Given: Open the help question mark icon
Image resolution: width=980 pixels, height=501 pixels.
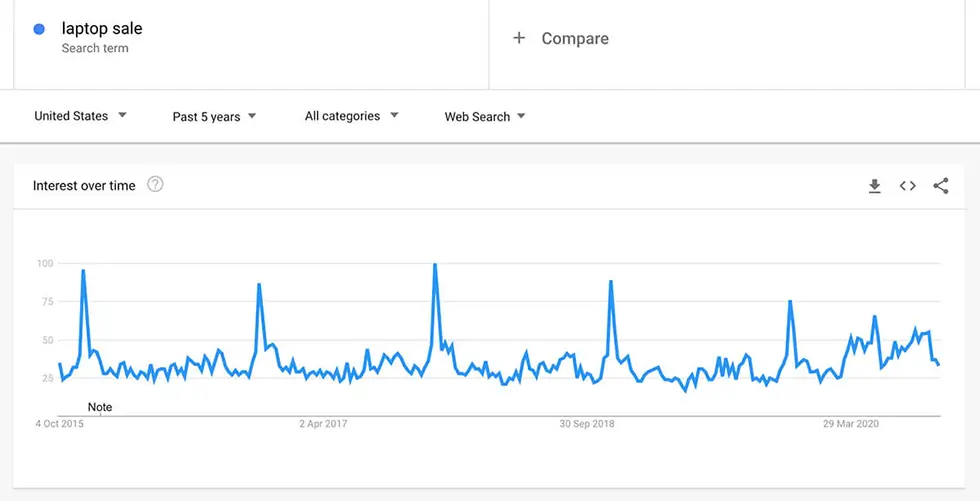Looking at the screenshot, I should click(155, 184).
